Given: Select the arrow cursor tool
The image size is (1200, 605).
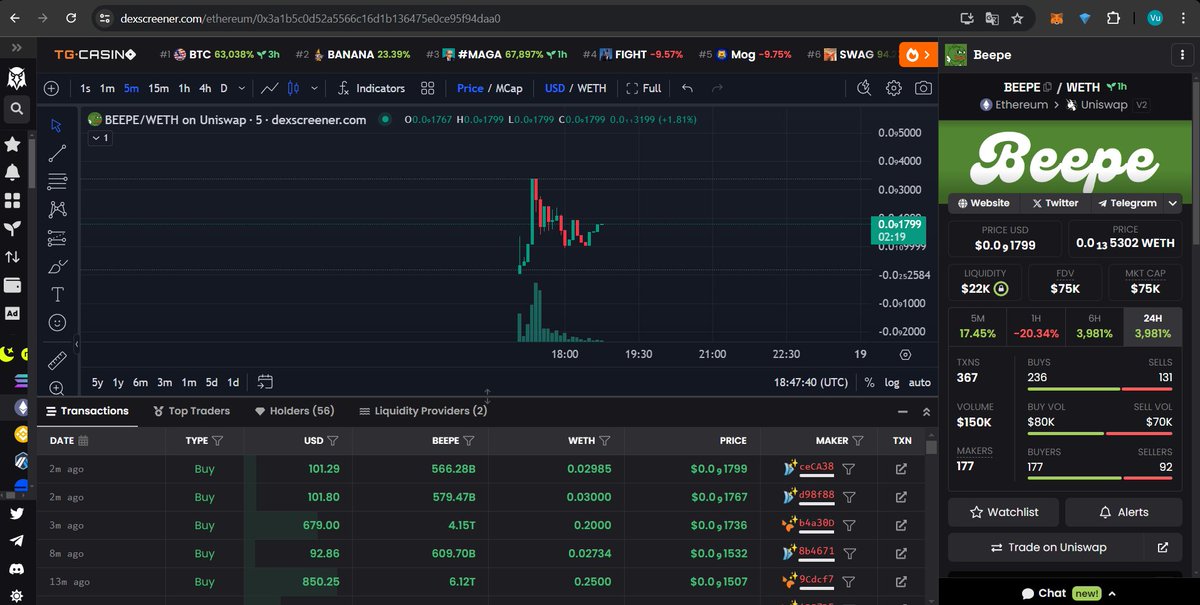Looking at the screenshot, I should coord(57,125).
